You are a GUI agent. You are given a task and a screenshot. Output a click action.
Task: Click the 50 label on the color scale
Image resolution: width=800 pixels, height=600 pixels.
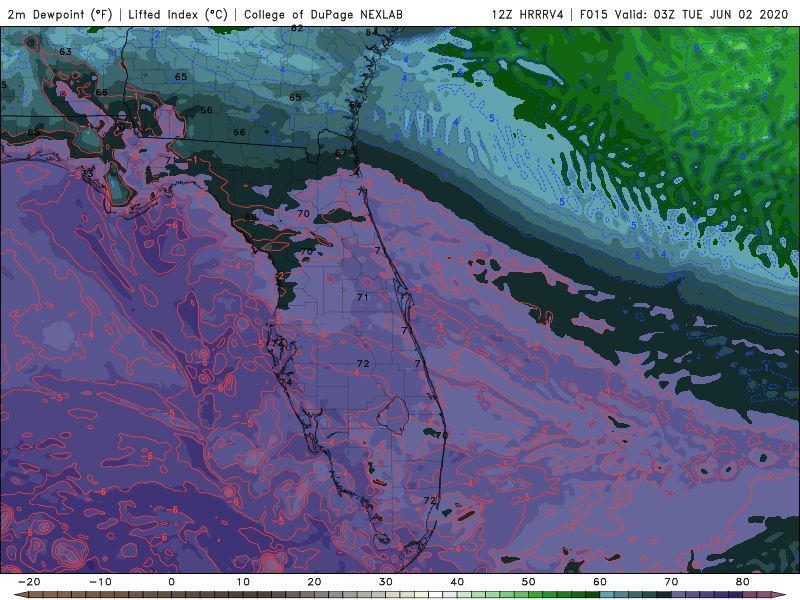(x=529, y=582)
